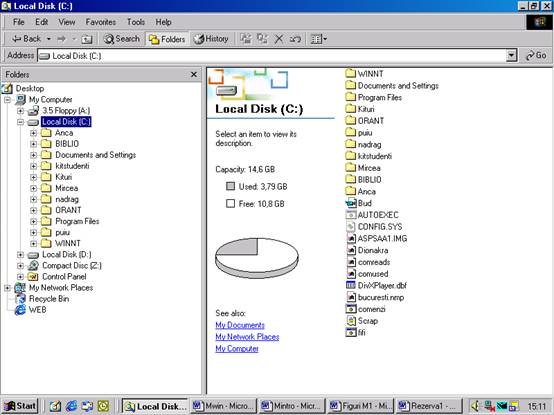Select the AUTOEXEC file icon
The width and height of the screenshot is (554, 415).
pyautogui.click(x=351, y=215)
